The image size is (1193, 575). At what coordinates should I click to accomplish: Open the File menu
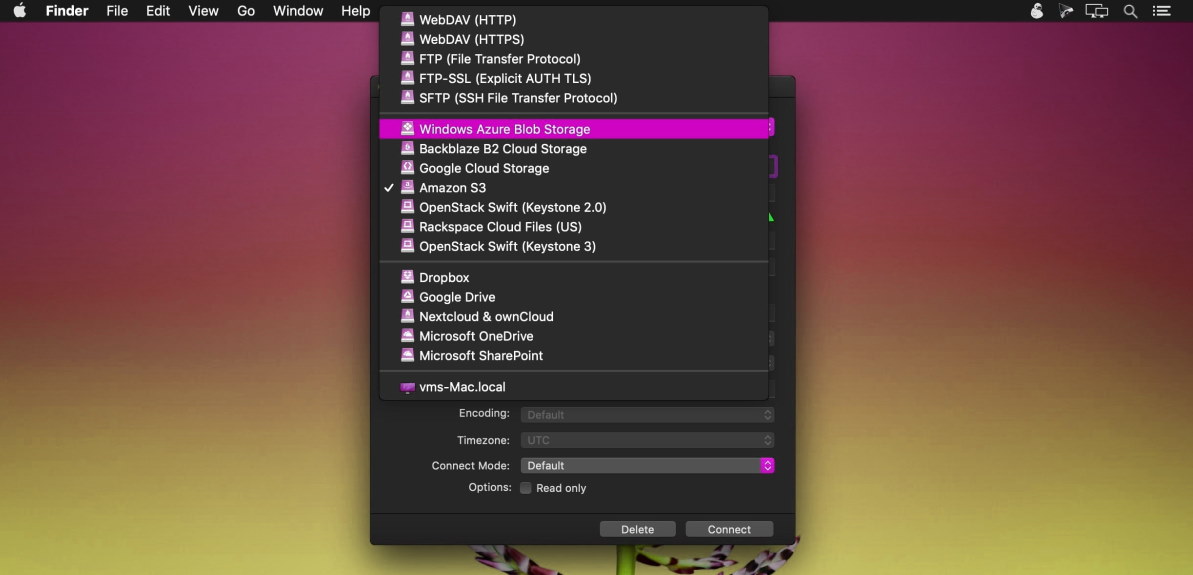[x=117, y=11]
